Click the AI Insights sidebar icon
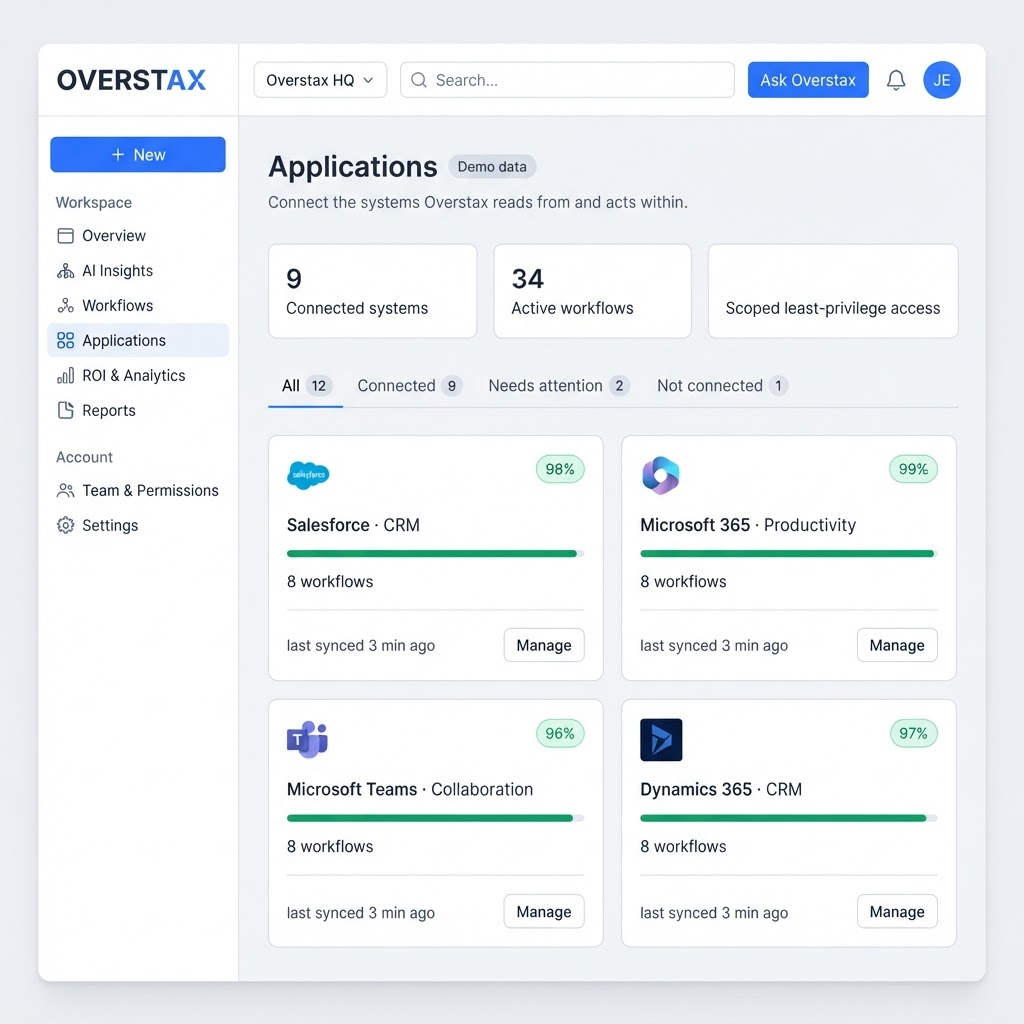Screen dimensions: 1024x1024 coord(65,271)
